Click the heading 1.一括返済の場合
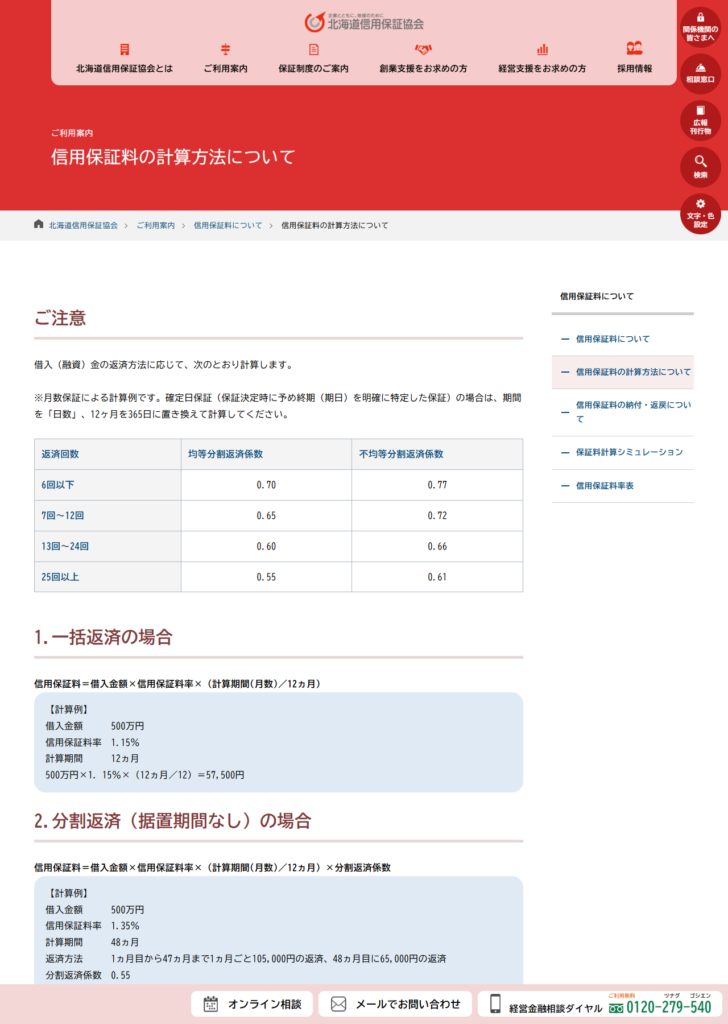Viewport: 728px width, 1024px height. pos(103,637)
